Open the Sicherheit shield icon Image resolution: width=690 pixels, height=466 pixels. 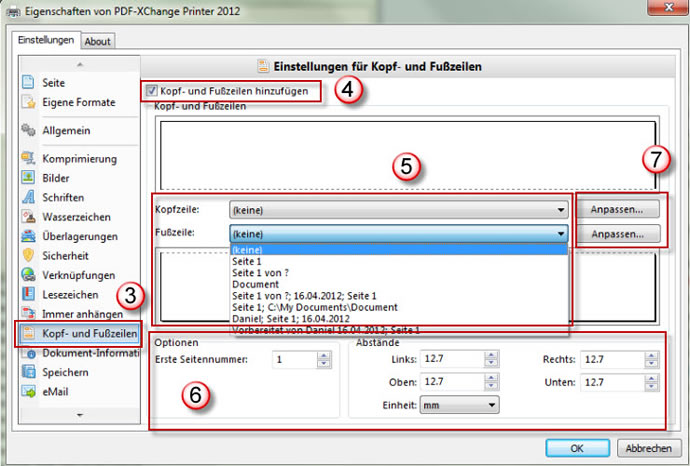28,256
